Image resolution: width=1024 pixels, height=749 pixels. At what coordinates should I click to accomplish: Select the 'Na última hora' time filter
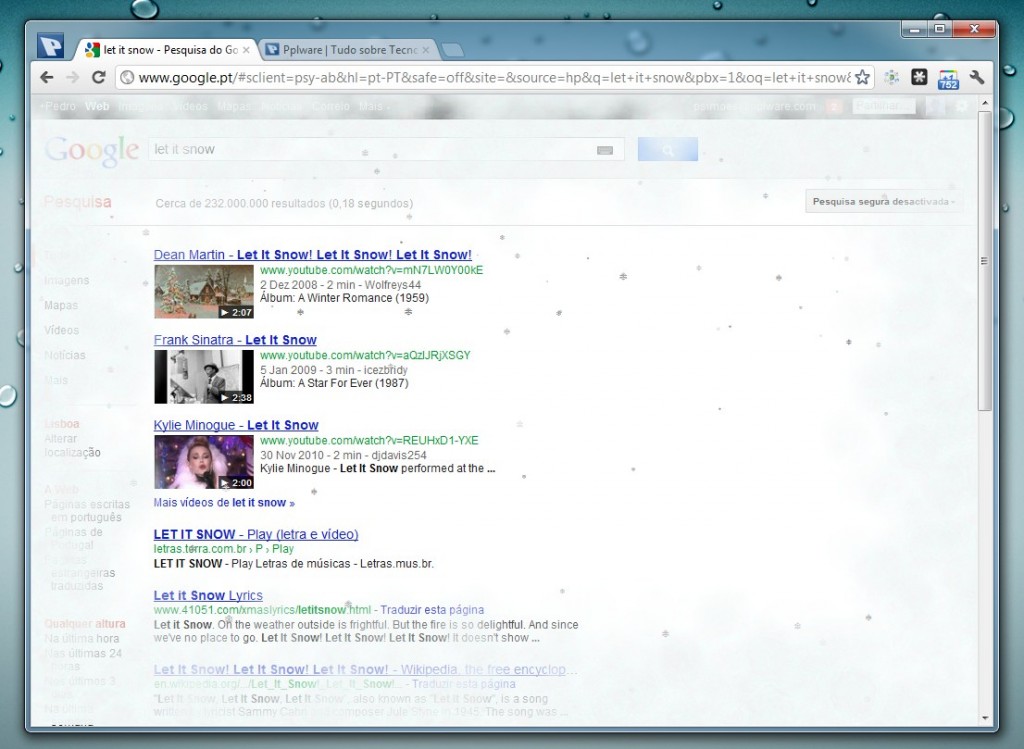[82, 639]
